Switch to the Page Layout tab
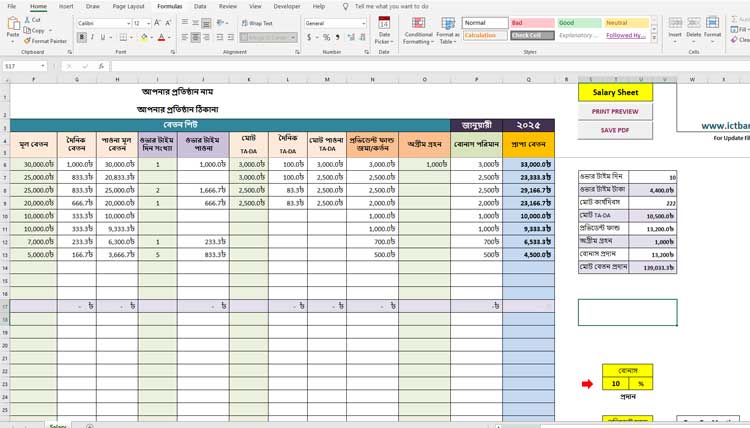Viewport: 750px width, 428px height. pos(128,6)
